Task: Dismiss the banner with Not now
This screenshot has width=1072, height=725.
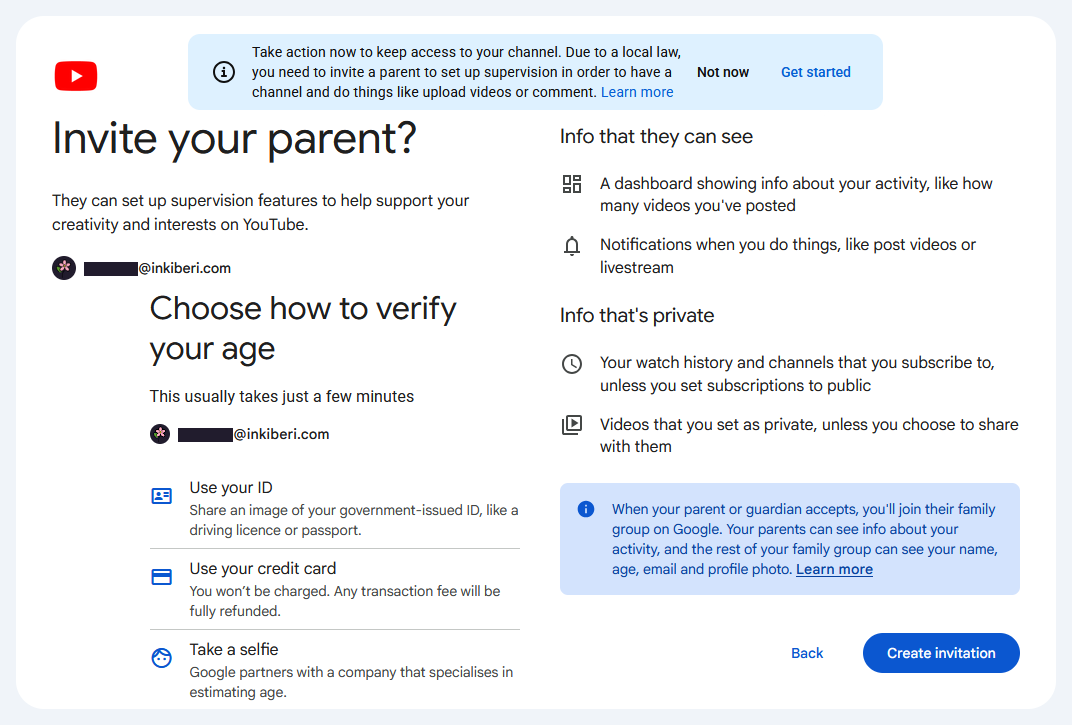Action: pos(723,72)
